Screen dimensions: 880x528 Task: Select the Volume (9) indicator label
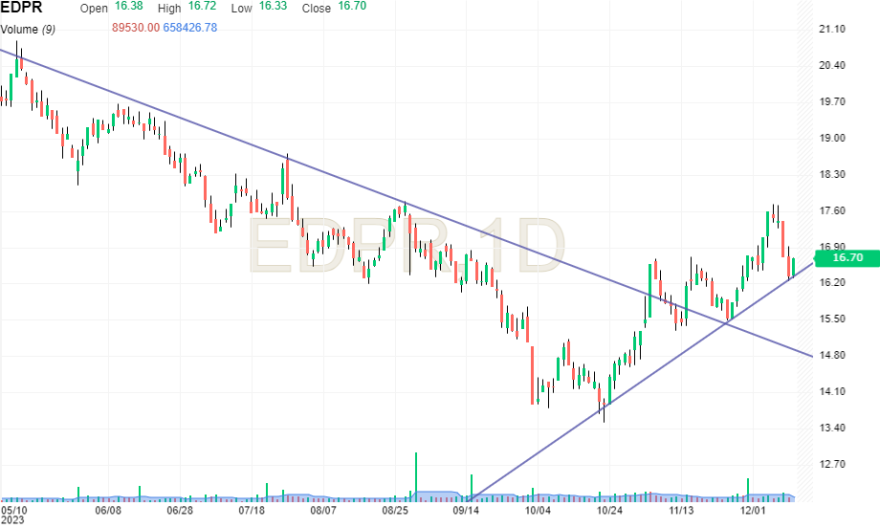tap(28, 29)
